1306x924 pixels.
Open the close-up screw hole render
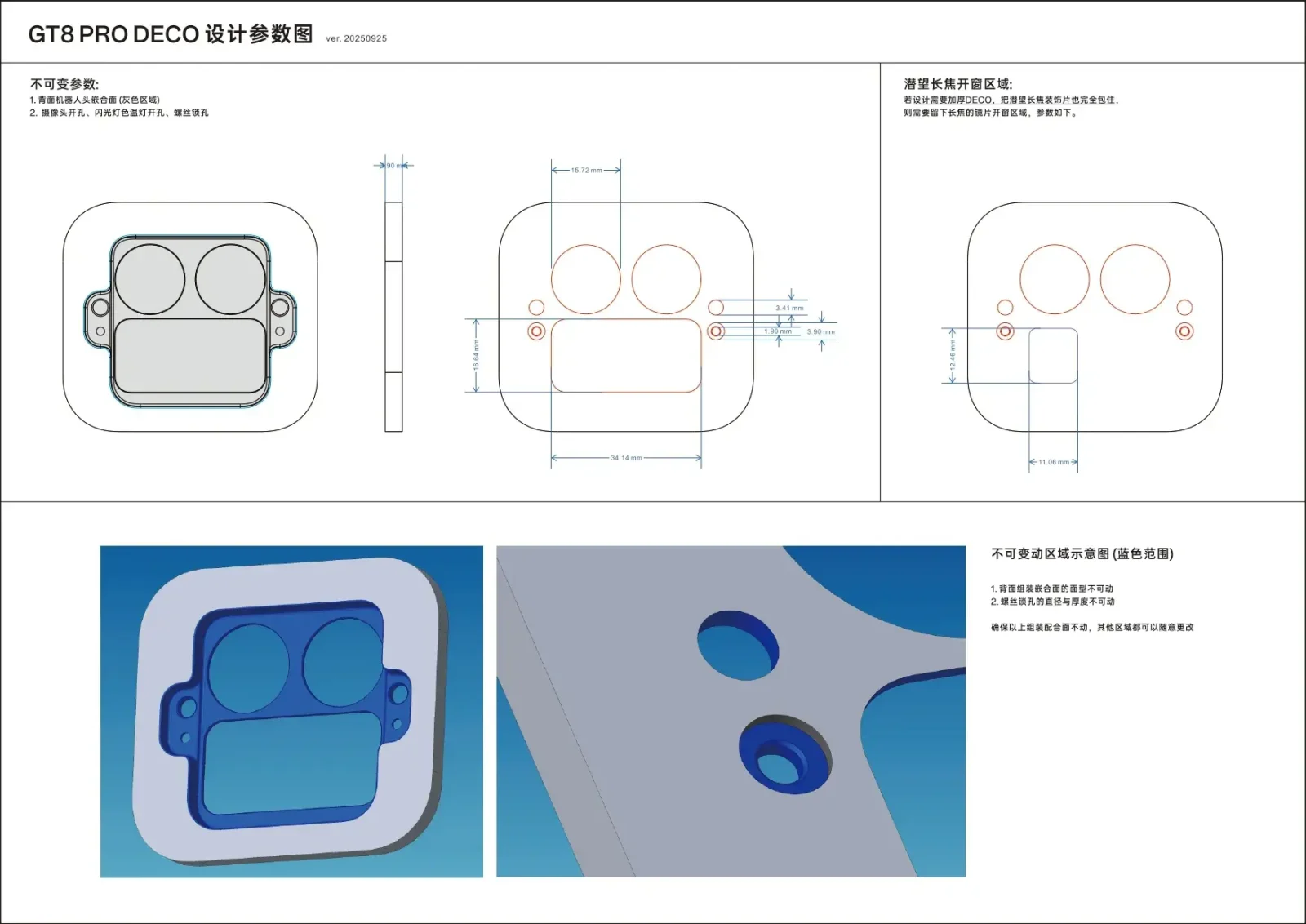click(x=731, y=712)
